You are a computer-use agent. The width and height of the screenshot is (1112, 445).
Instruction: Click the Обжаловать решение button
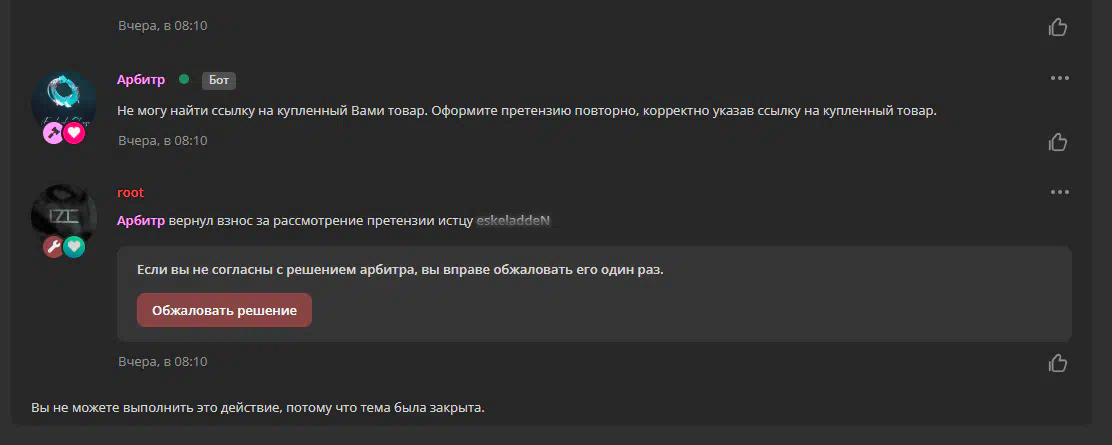click(x=224, y=310)
